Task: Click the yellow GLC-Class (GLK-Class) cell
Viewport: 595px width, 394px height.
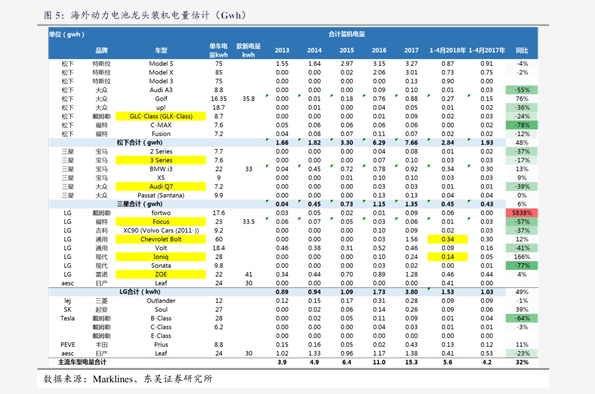Action: (161, 116)
